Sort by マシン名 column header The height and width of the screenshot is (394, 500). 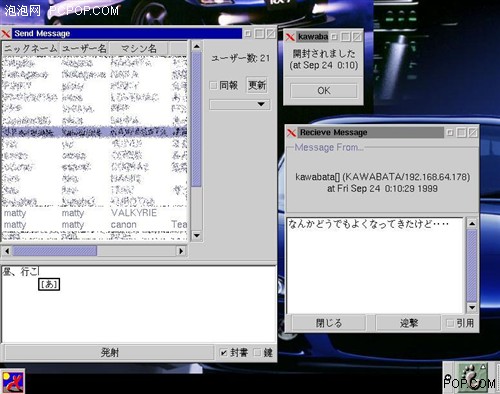pyautogui.click(x=139, y=49)
